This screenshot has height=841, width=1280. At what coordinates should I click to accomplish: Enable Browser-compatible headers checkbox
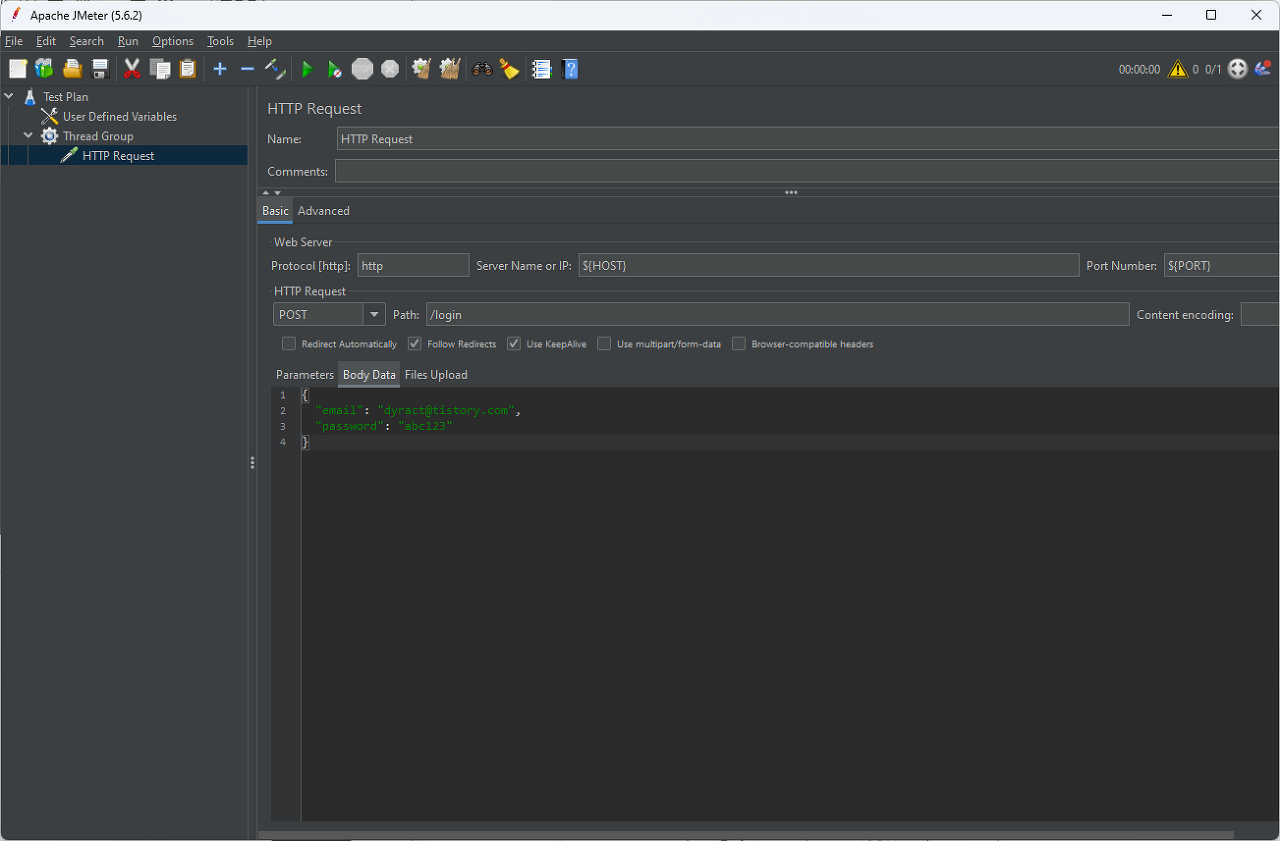click(x=739, y=344)
